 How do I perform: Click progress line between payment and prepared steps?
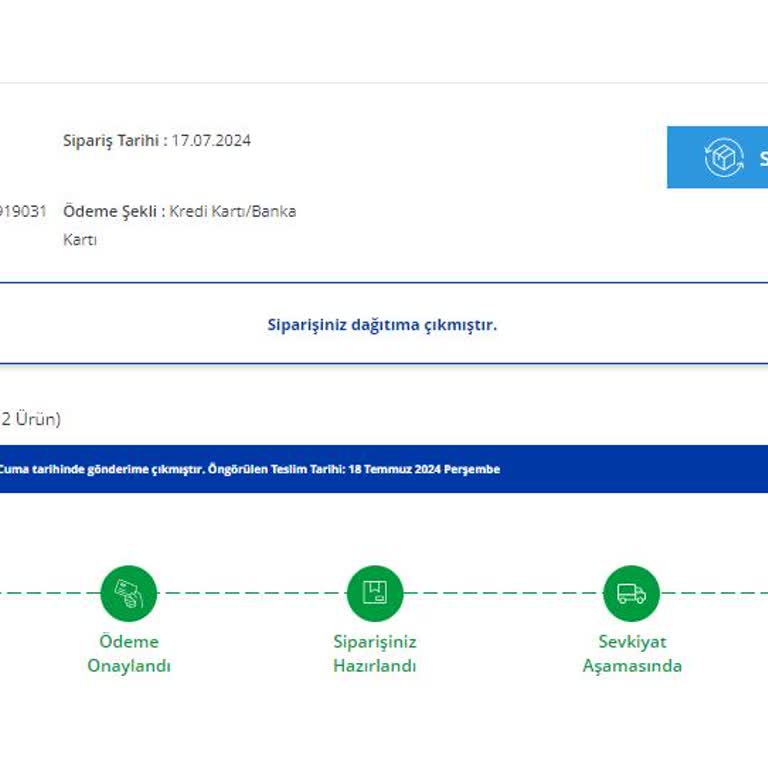(x=252, y=593)
